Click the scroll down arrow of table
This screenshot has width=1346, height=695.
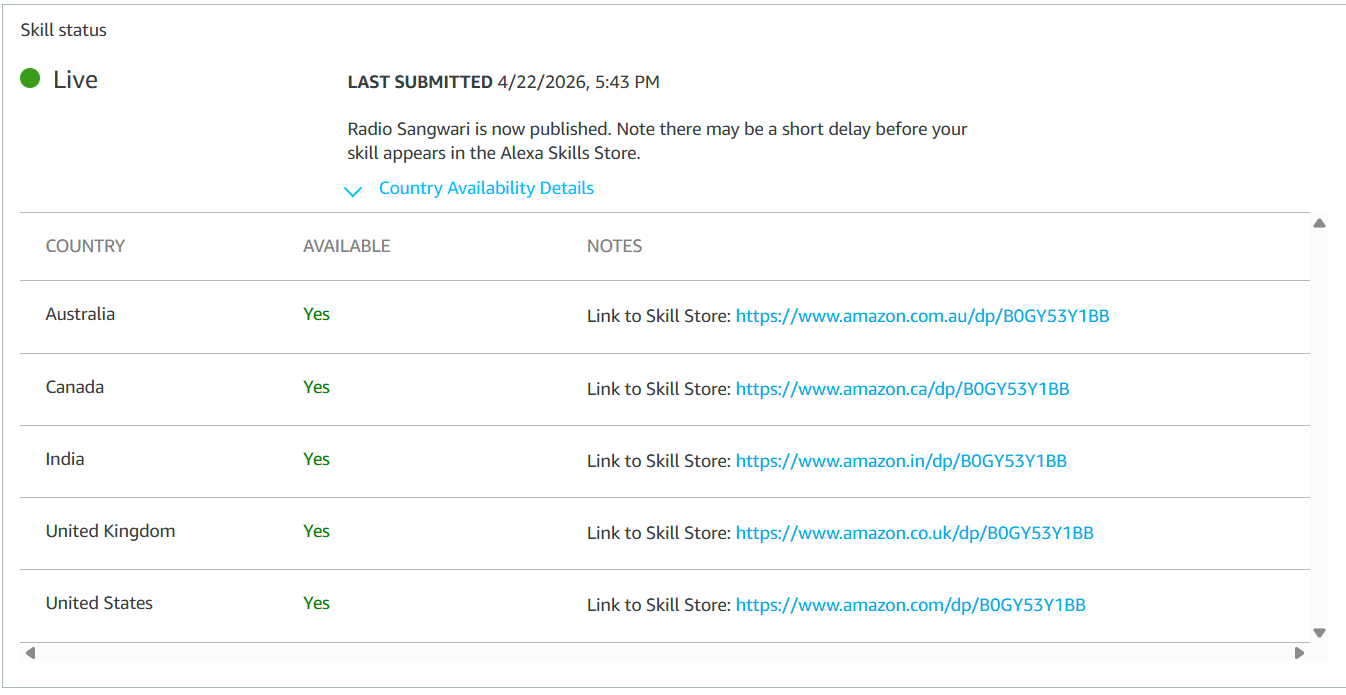click(1319, 632)
